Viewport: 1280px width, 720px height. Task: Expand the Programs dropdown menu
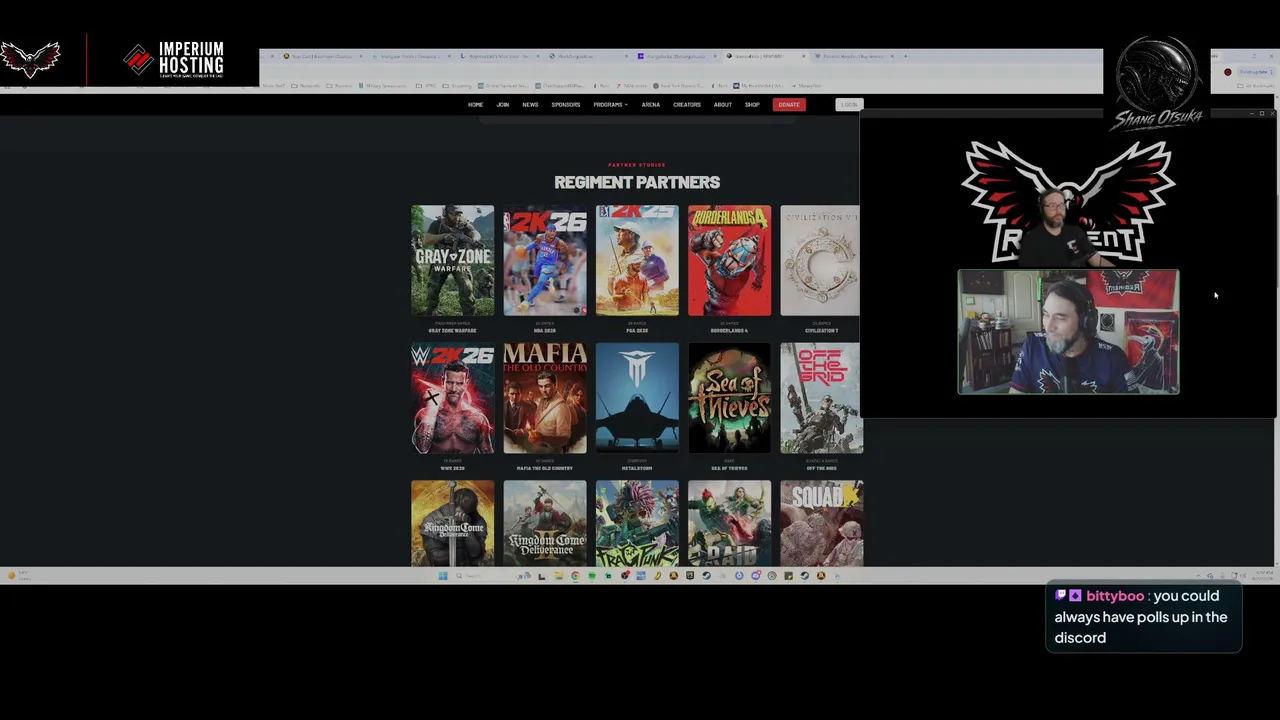[610, 105]
